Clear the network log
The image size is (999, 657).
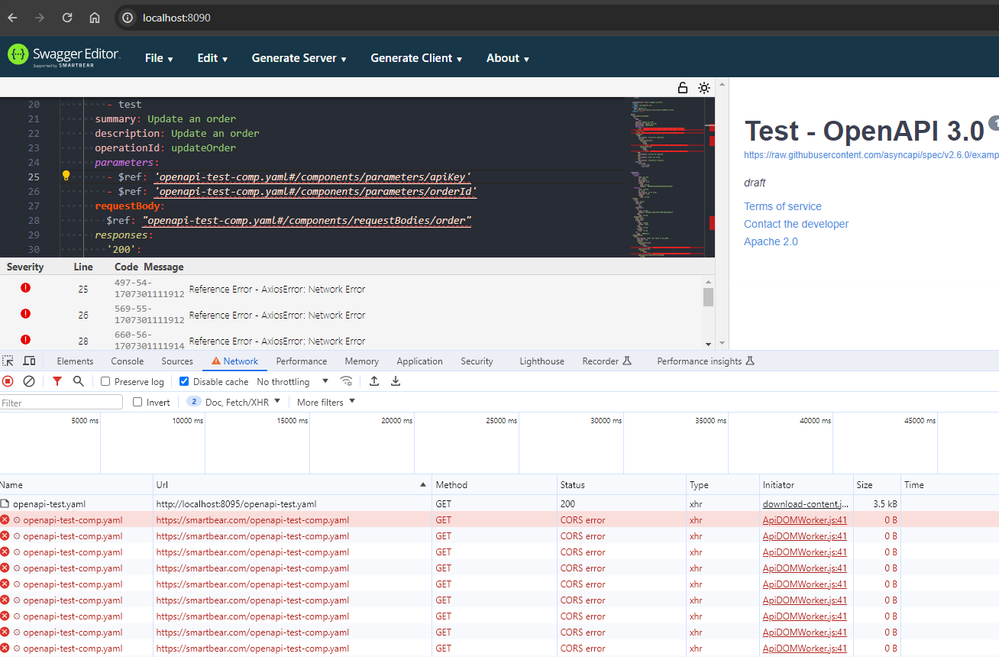coord(29,381)
